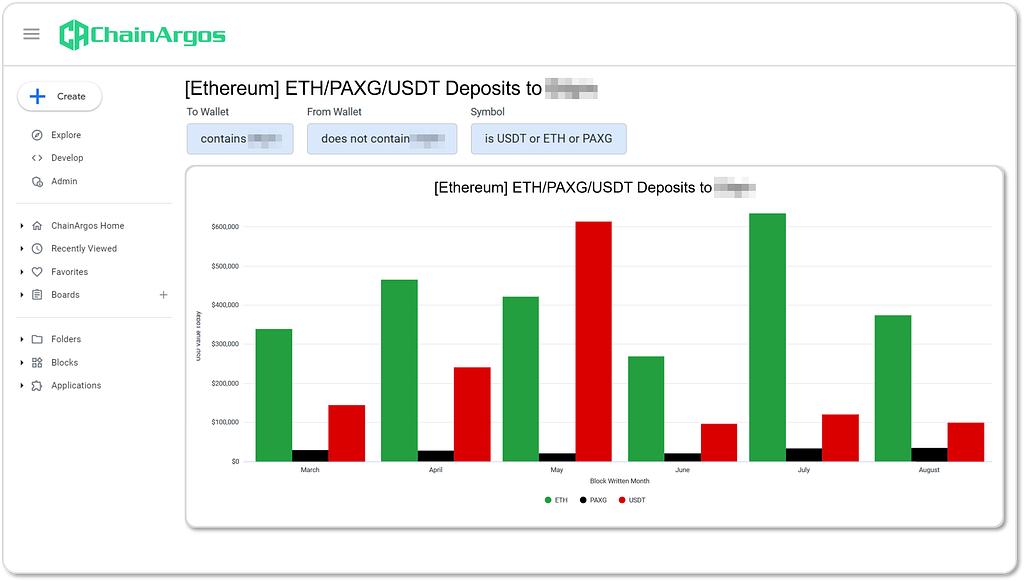Click the Admin icon
Screen dimensions: 1024x581
[x=37, y=181]
